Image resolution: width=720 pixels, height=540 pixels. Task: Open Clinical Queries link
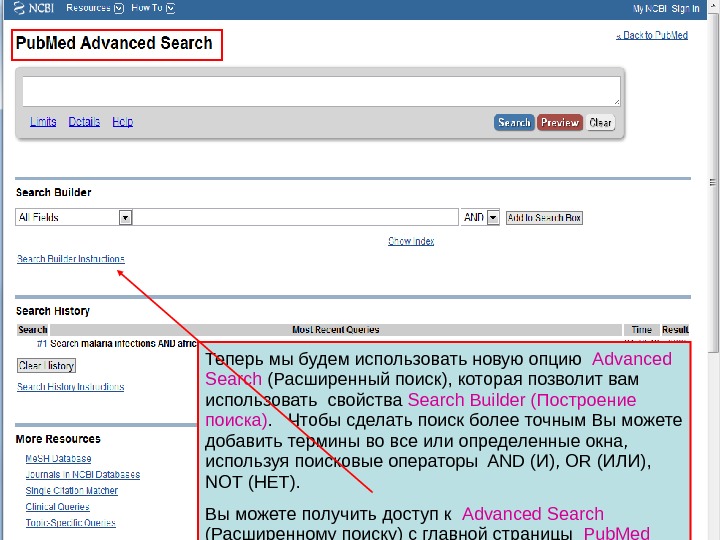57,506
